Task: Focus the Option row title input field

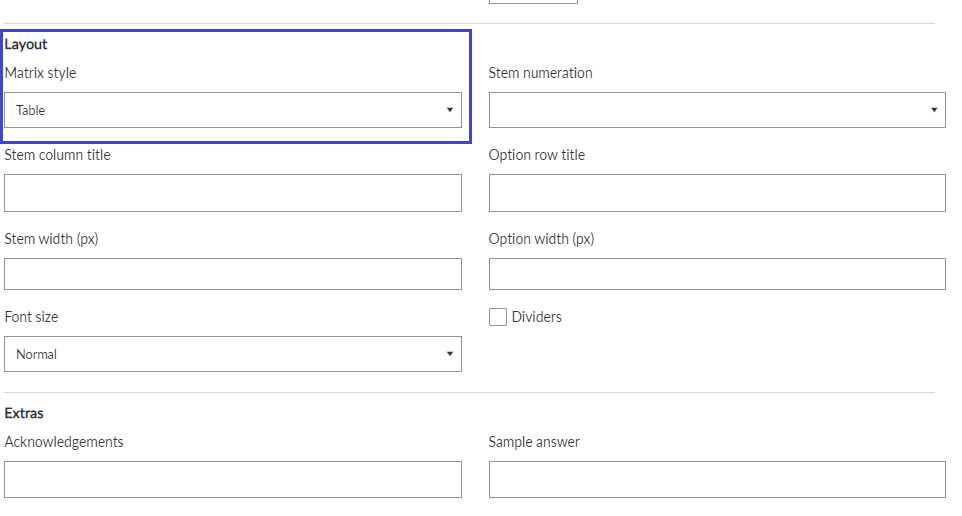Action: coord(717,193)
